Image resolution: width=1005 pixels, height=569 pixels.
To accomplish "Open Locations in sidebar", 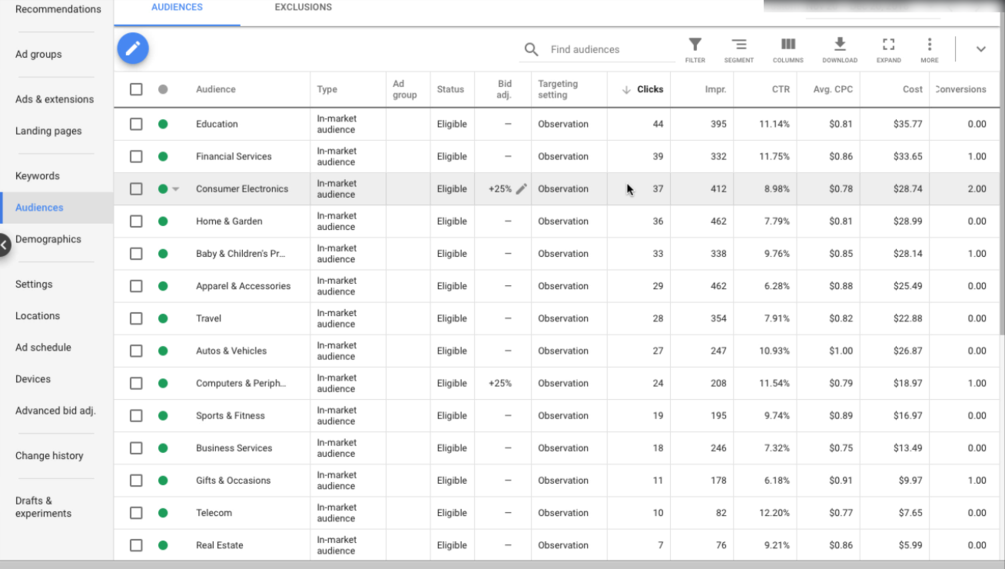I will (x=37, y=316).
